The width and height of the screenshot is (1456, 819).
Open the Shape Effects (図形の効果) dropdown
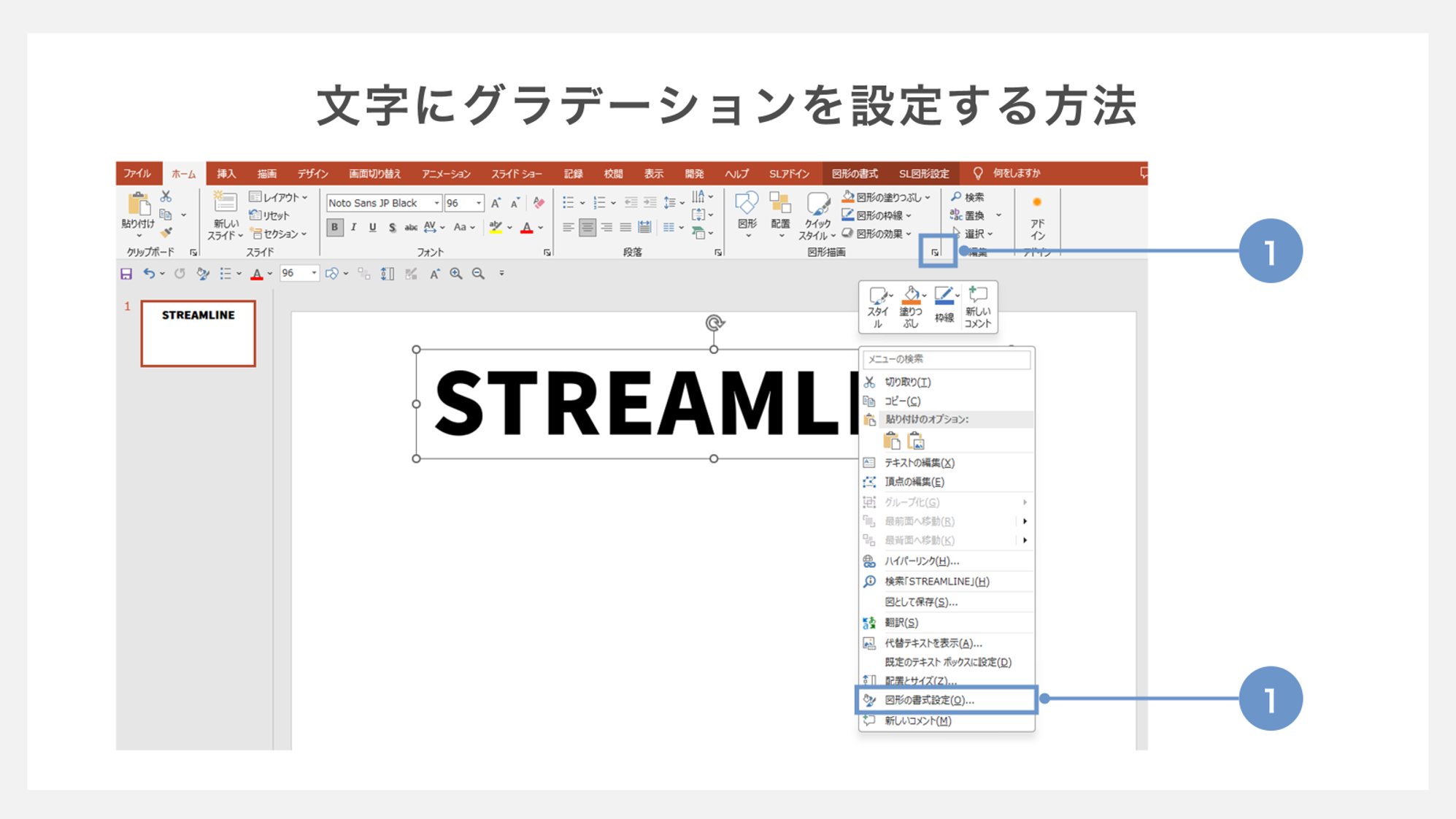click(x=877, y=234)
